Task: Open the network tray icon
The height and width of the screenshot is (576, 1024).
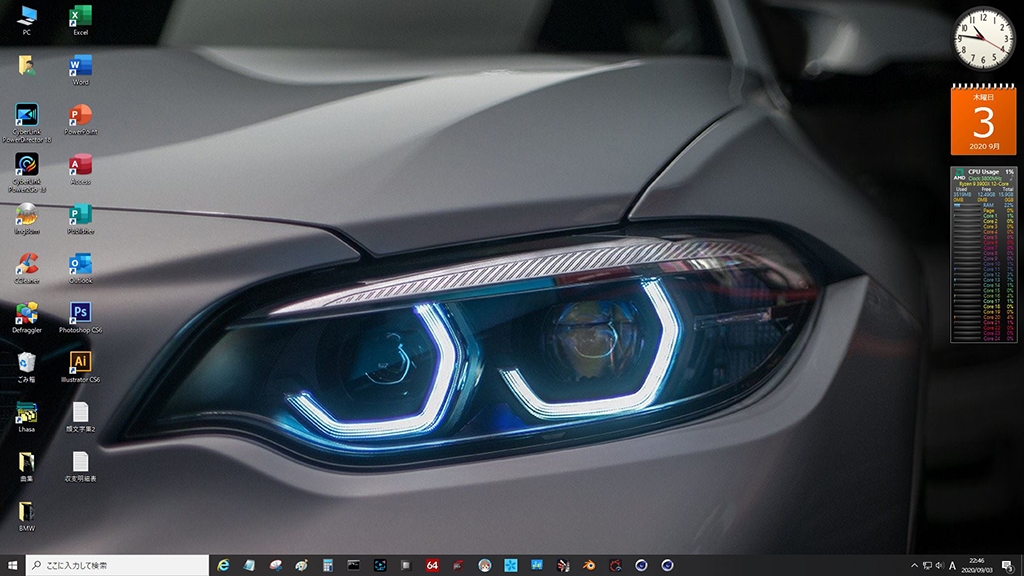Action: pyautogui.click(x=927, y=566)
